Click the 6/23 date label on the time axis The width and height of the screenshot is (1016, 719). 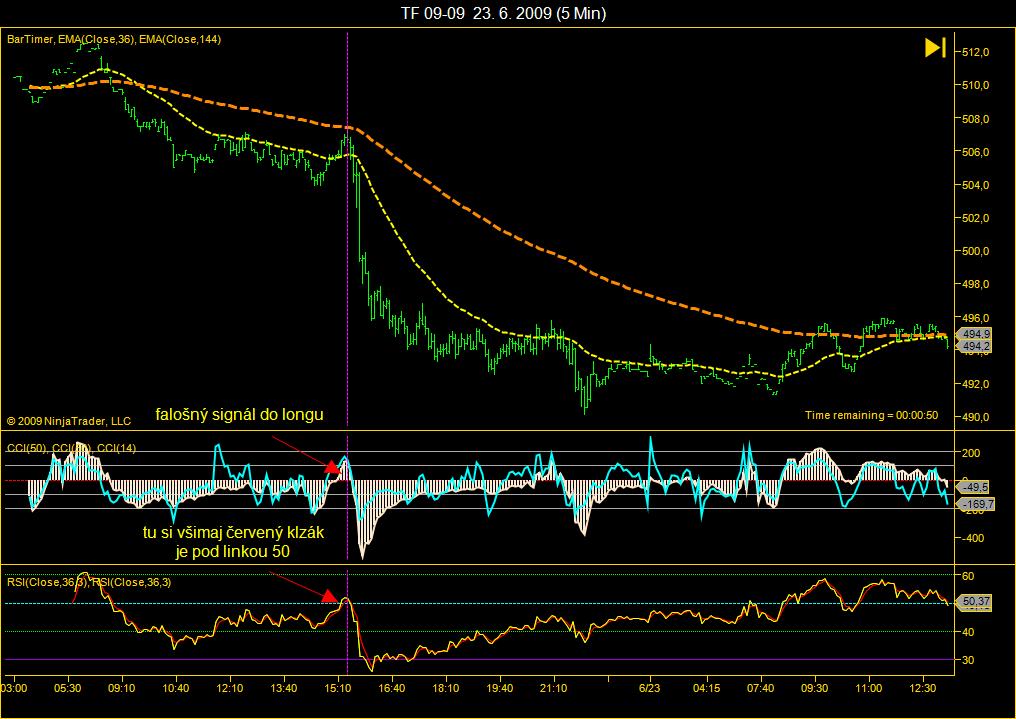pos(650,688)
